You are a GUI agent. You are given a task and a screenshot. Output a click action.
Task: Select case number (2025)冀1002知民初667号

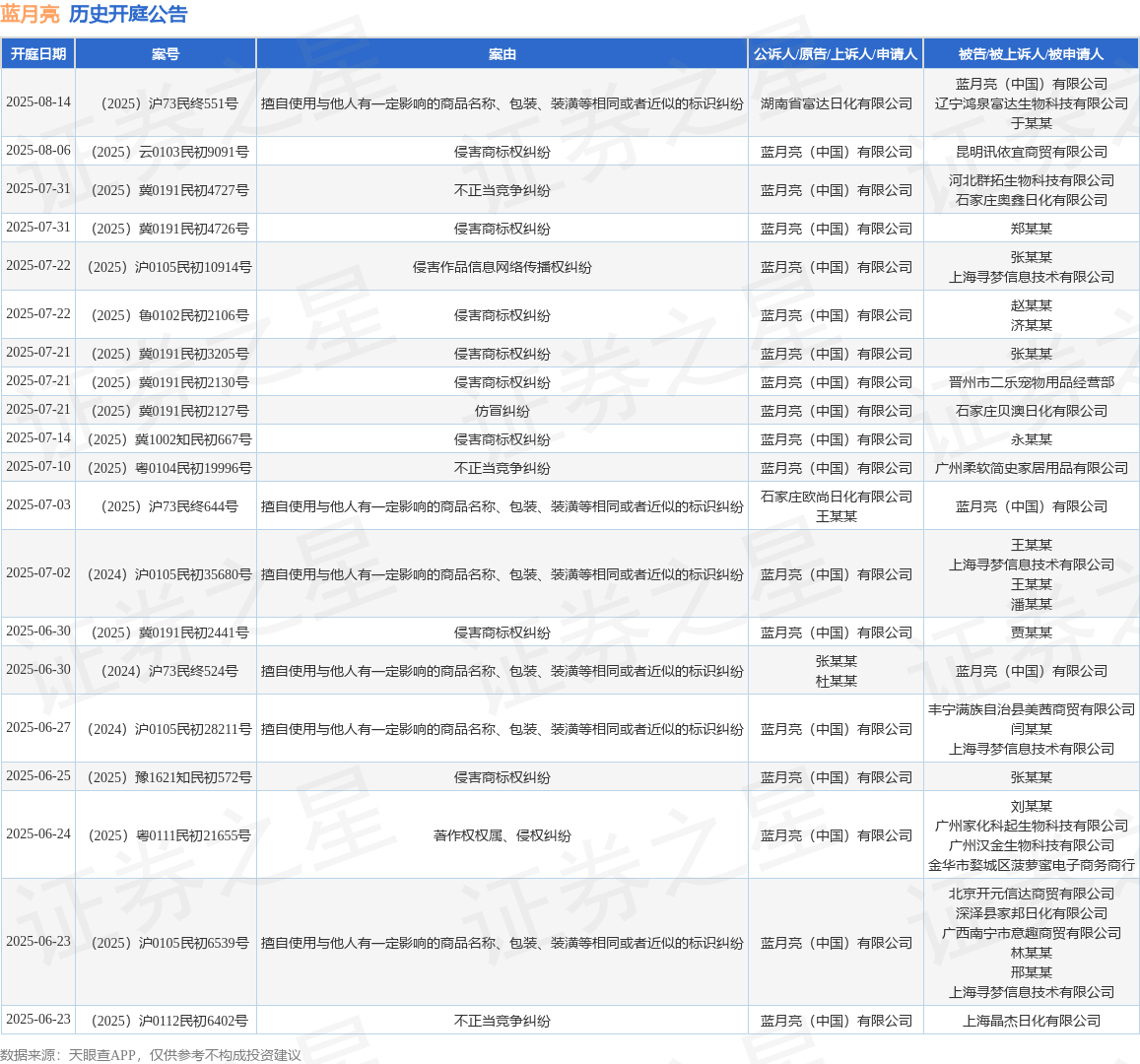point(169,439)
